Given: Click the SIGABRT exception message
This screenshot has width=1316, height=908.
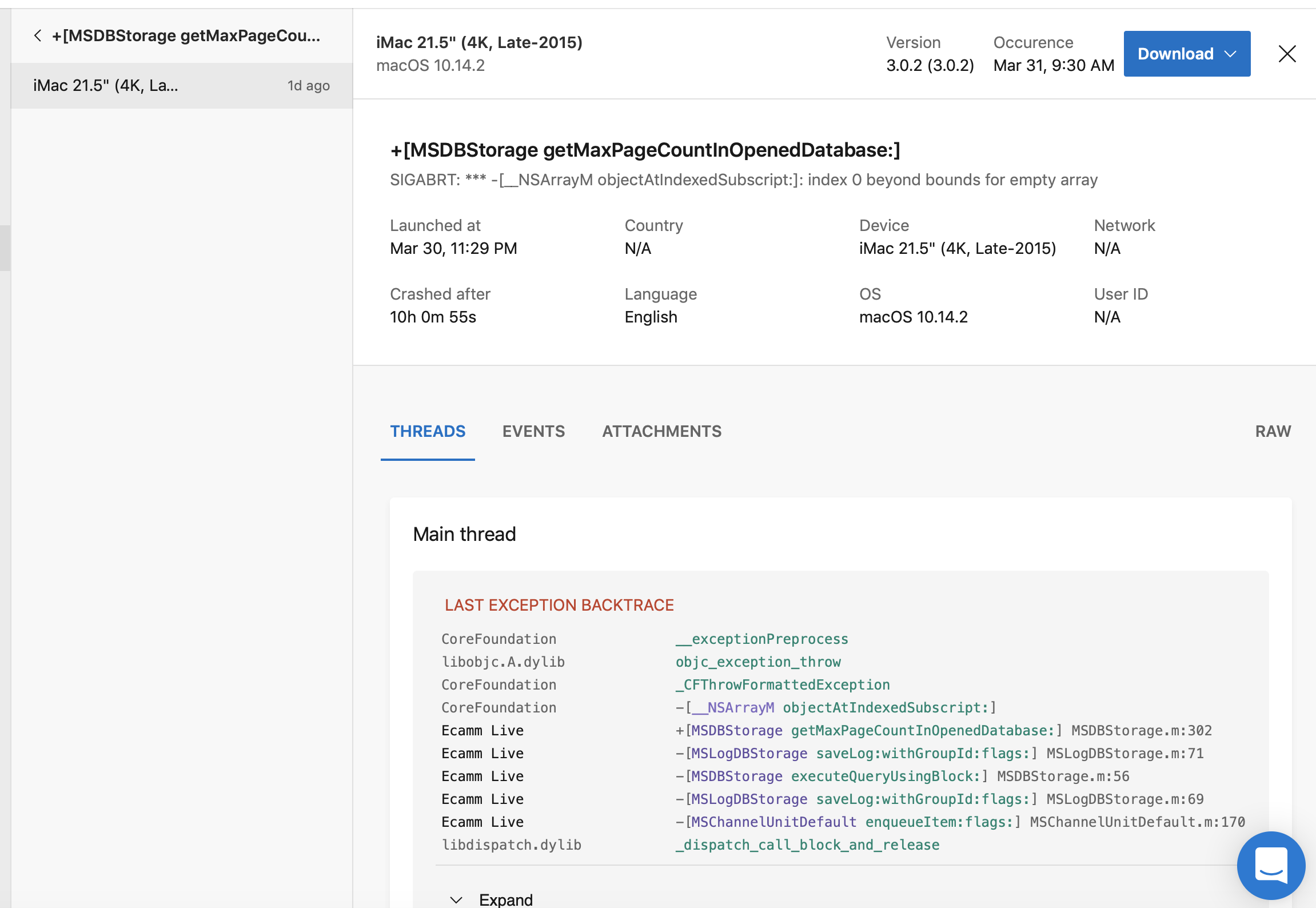Looking at the screenshot, I should coord(743,179).
